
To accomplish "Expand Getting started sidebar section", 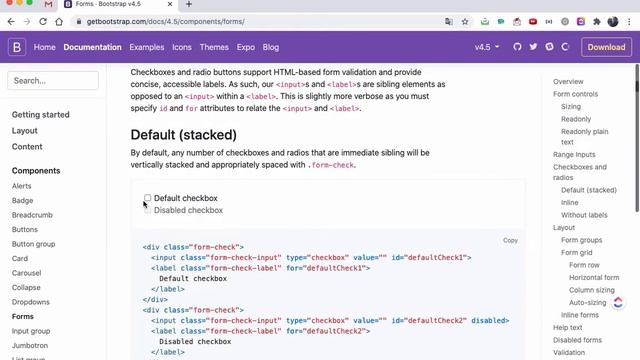I will tap(40, 115).
